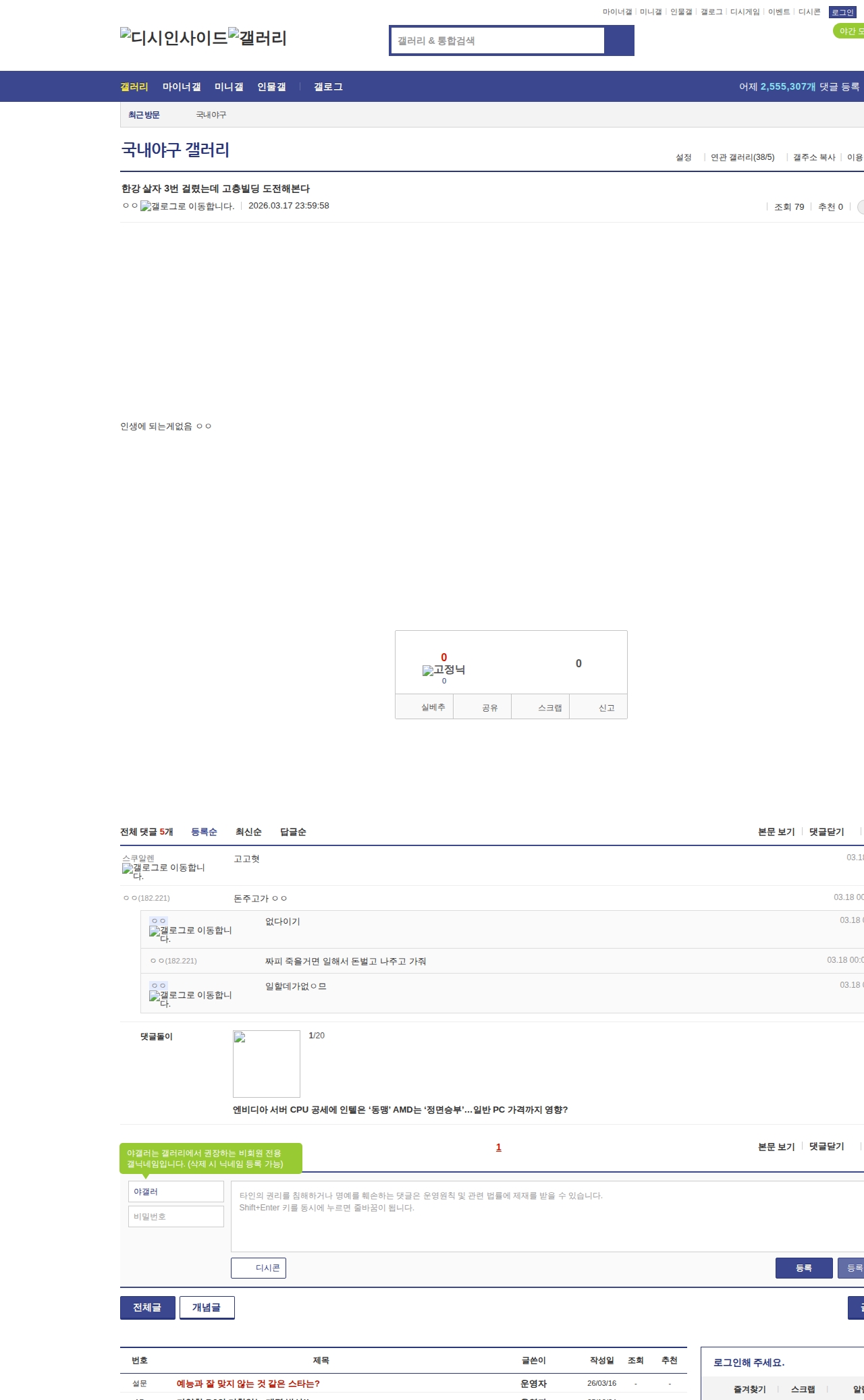Click comment page number 1
This screenshot has width=864, height=1400.
(499, 1147)
